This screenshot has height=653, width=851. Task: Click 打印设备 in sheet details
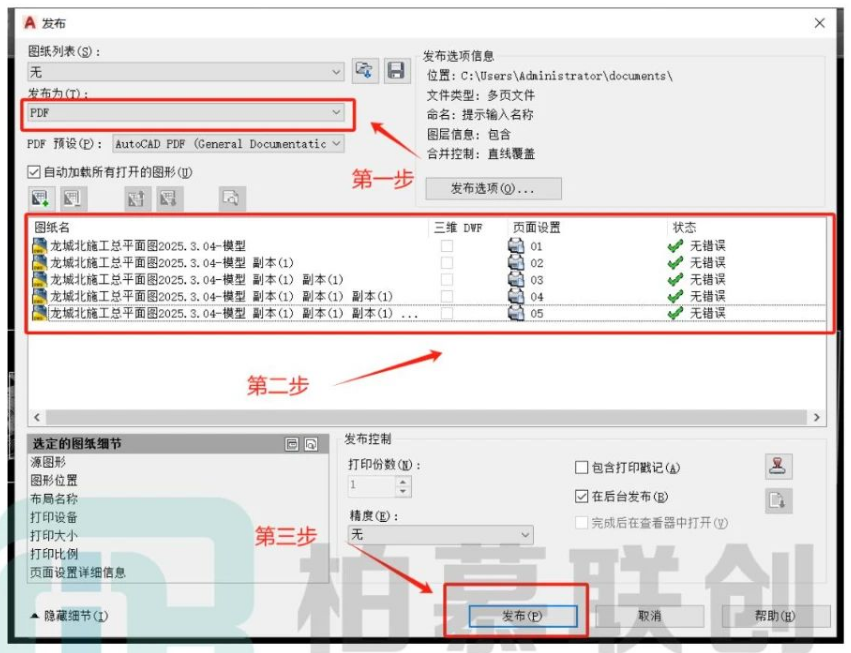[x=54, y=517]
